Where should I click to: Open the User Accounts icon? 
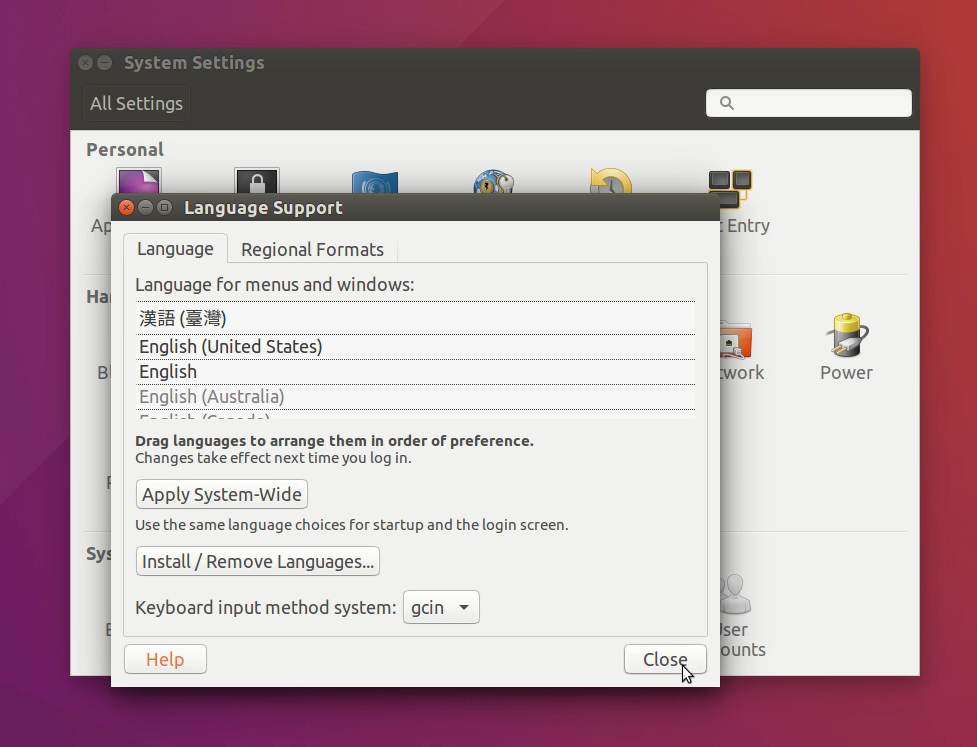tap(736, 594)
